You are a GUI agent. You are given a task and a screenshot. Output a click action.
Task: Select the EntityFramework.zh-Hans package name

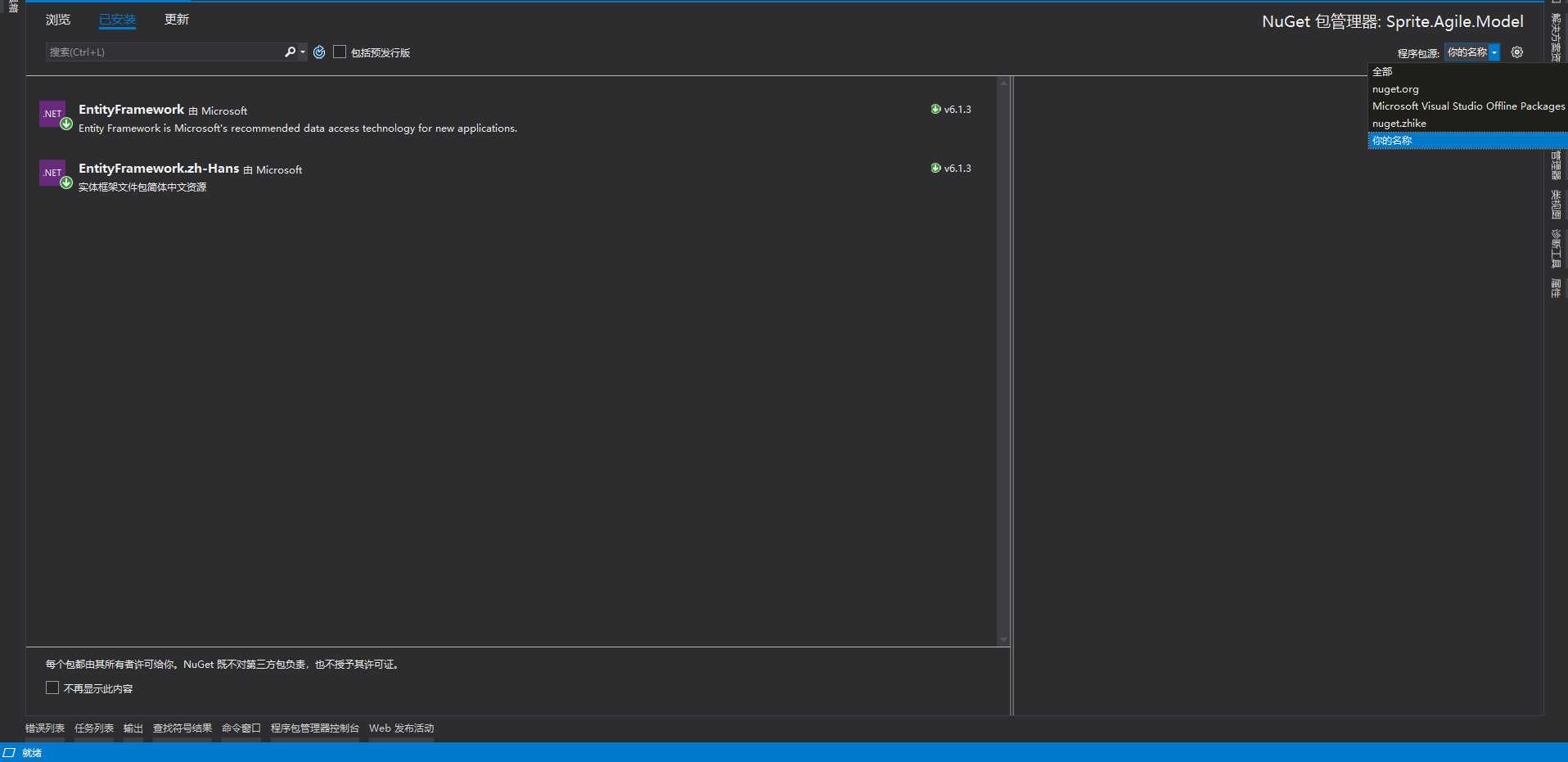click(x=159, y=169)
